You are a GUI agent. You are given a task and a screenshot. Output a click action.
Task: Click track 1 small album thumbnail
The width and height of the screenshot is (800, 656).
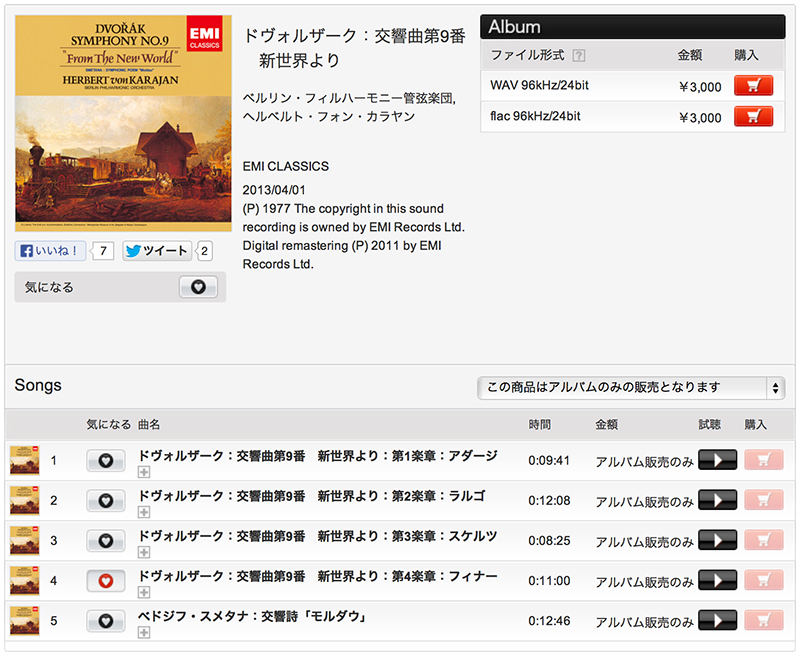[x=24, y=460]
